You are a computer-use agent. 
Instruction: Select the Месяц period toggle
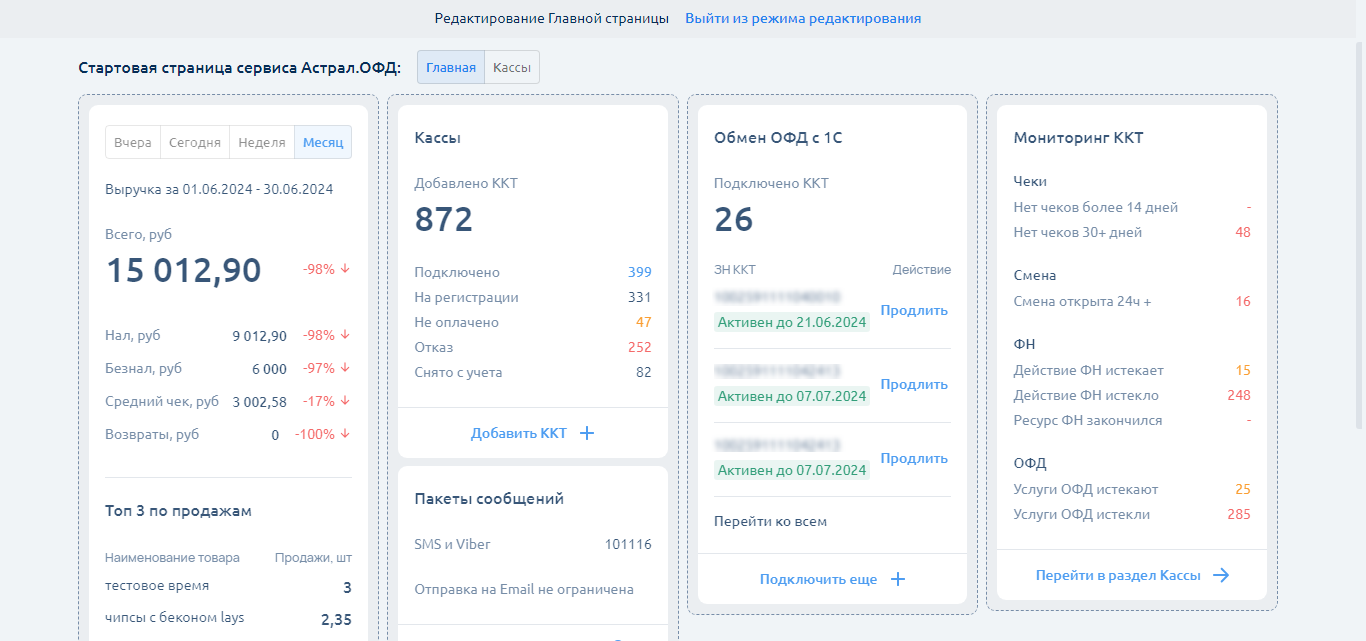[322, 142]
